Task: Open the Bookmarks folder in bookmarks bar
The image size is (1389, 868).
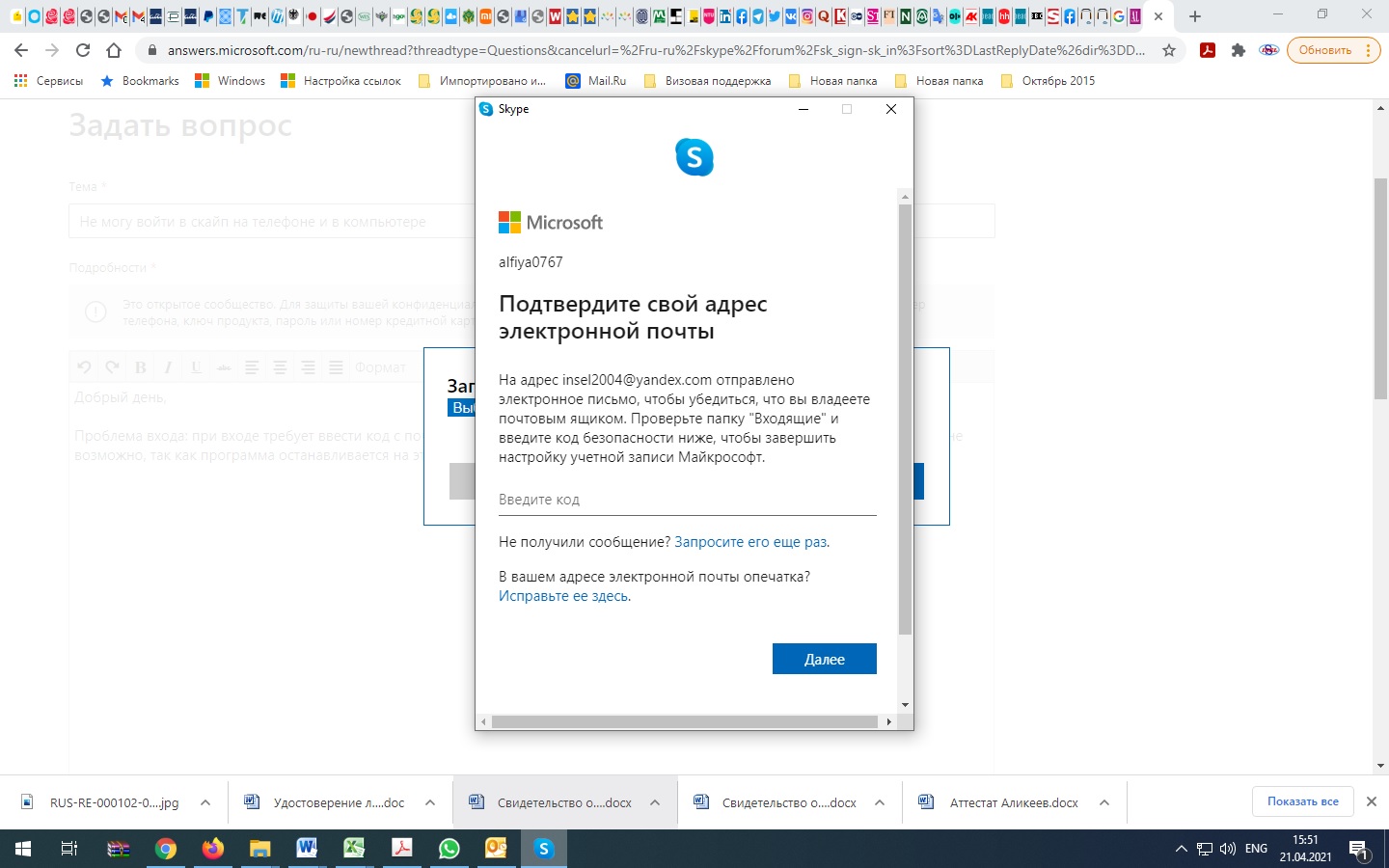Action: coord(140,81)
